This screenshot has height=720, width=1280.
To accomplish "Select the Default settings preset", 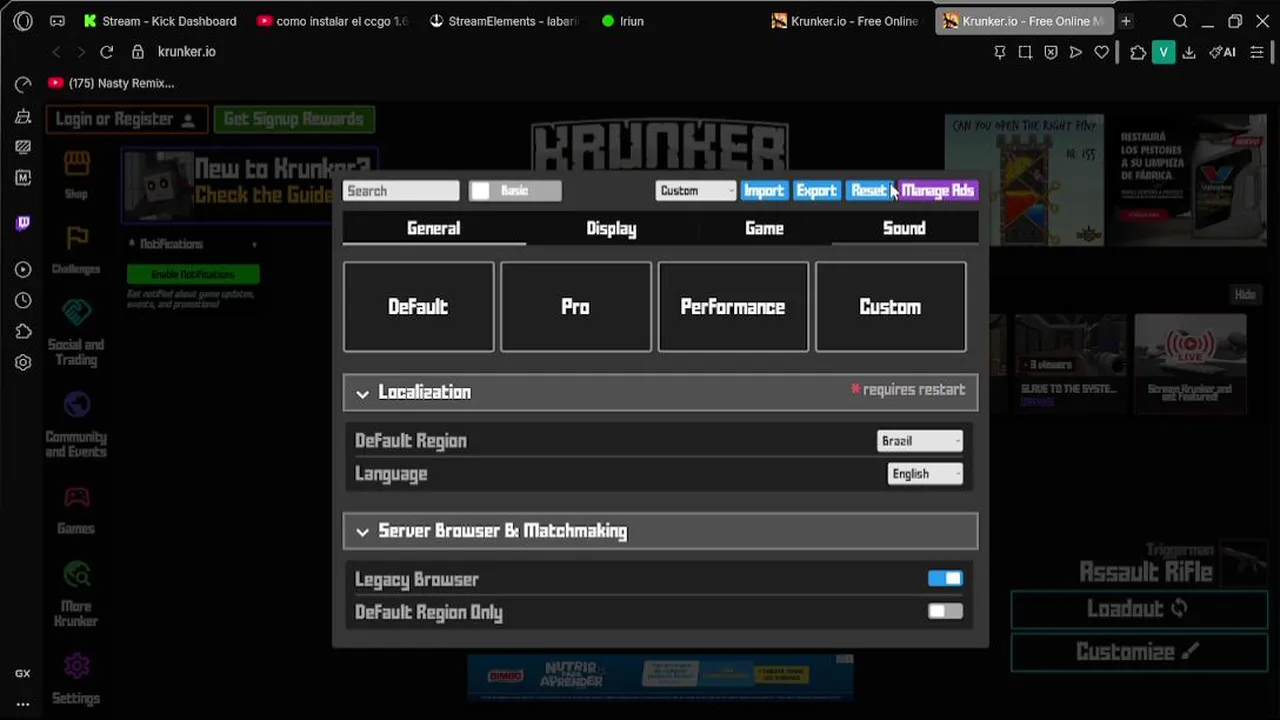I will point(418,307).
